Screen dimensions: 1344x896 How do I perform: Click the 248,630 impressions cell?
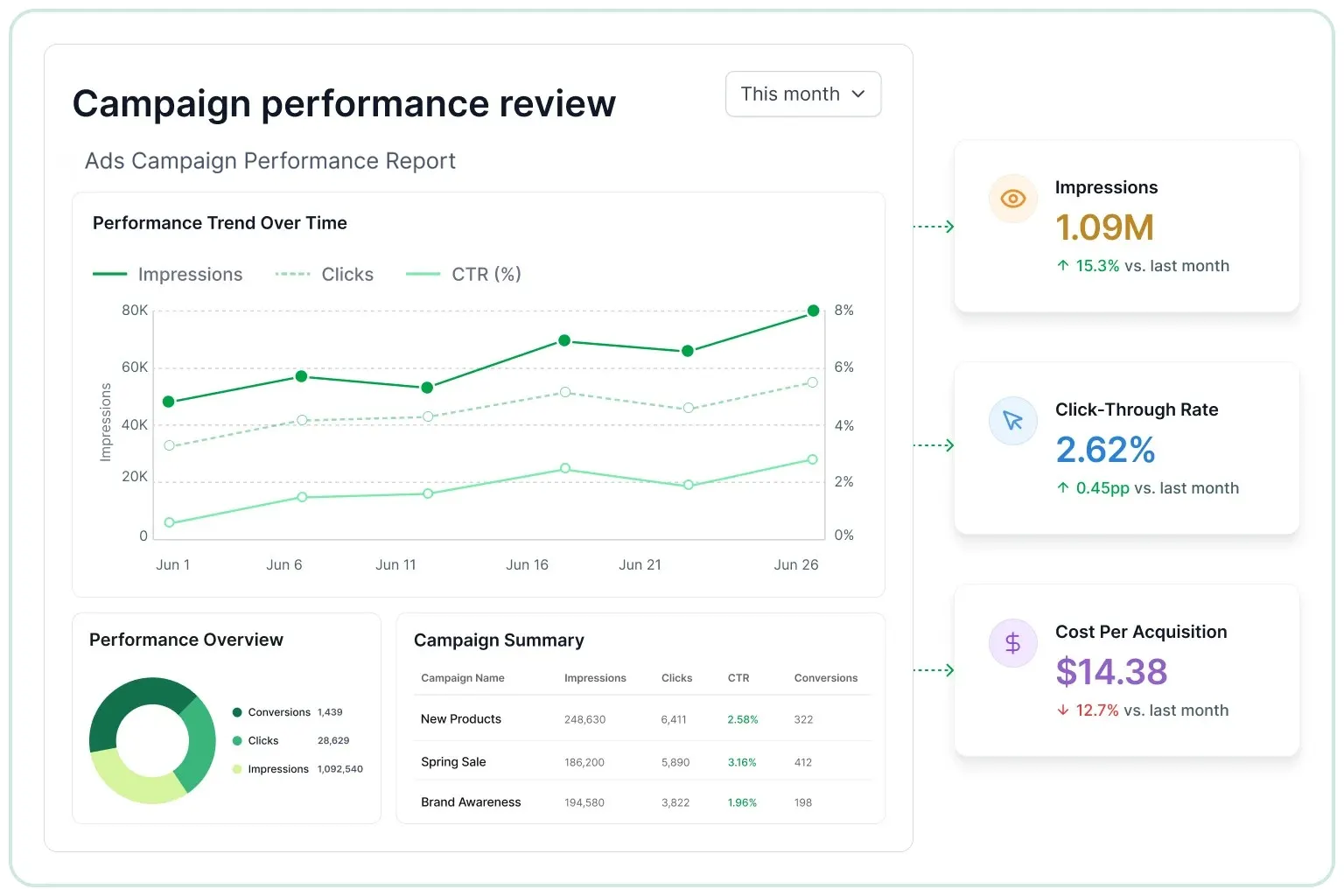(x=584, y=719)
